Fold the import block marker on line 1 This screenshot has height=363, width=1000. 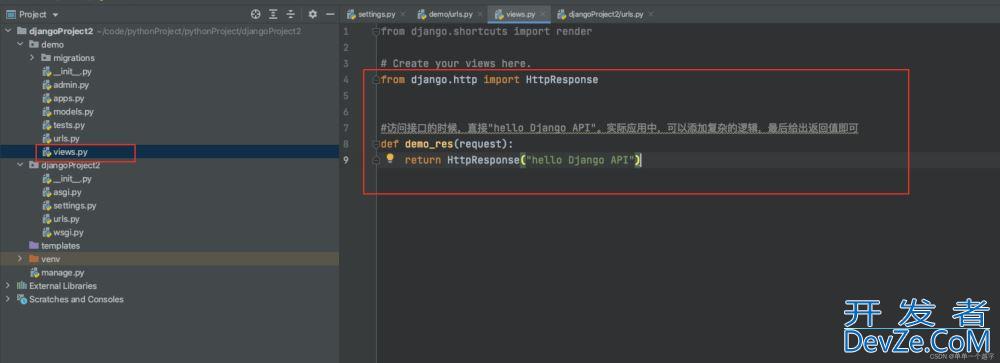[376, 31]
